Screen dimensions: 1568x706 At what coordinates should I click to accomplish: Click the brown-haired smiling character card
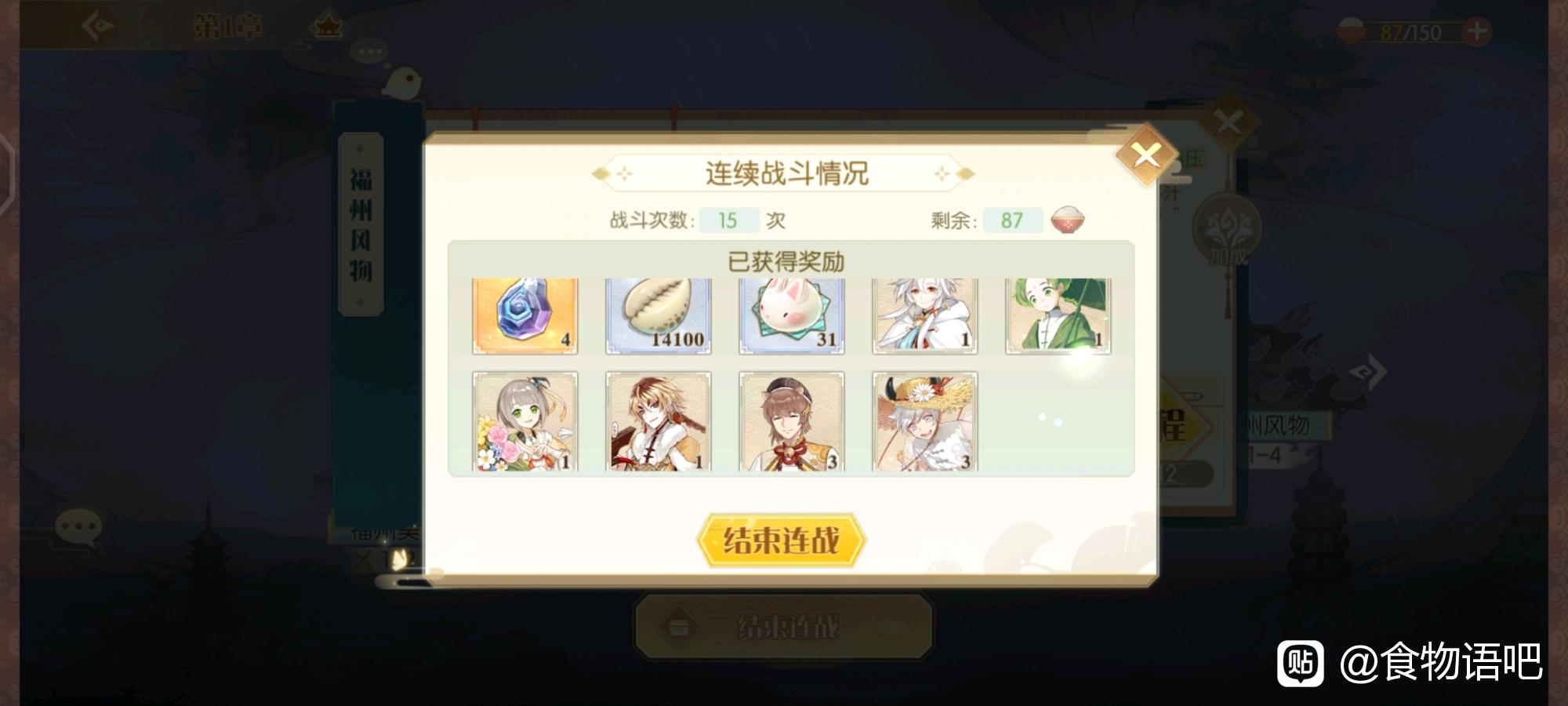(792, 422)
